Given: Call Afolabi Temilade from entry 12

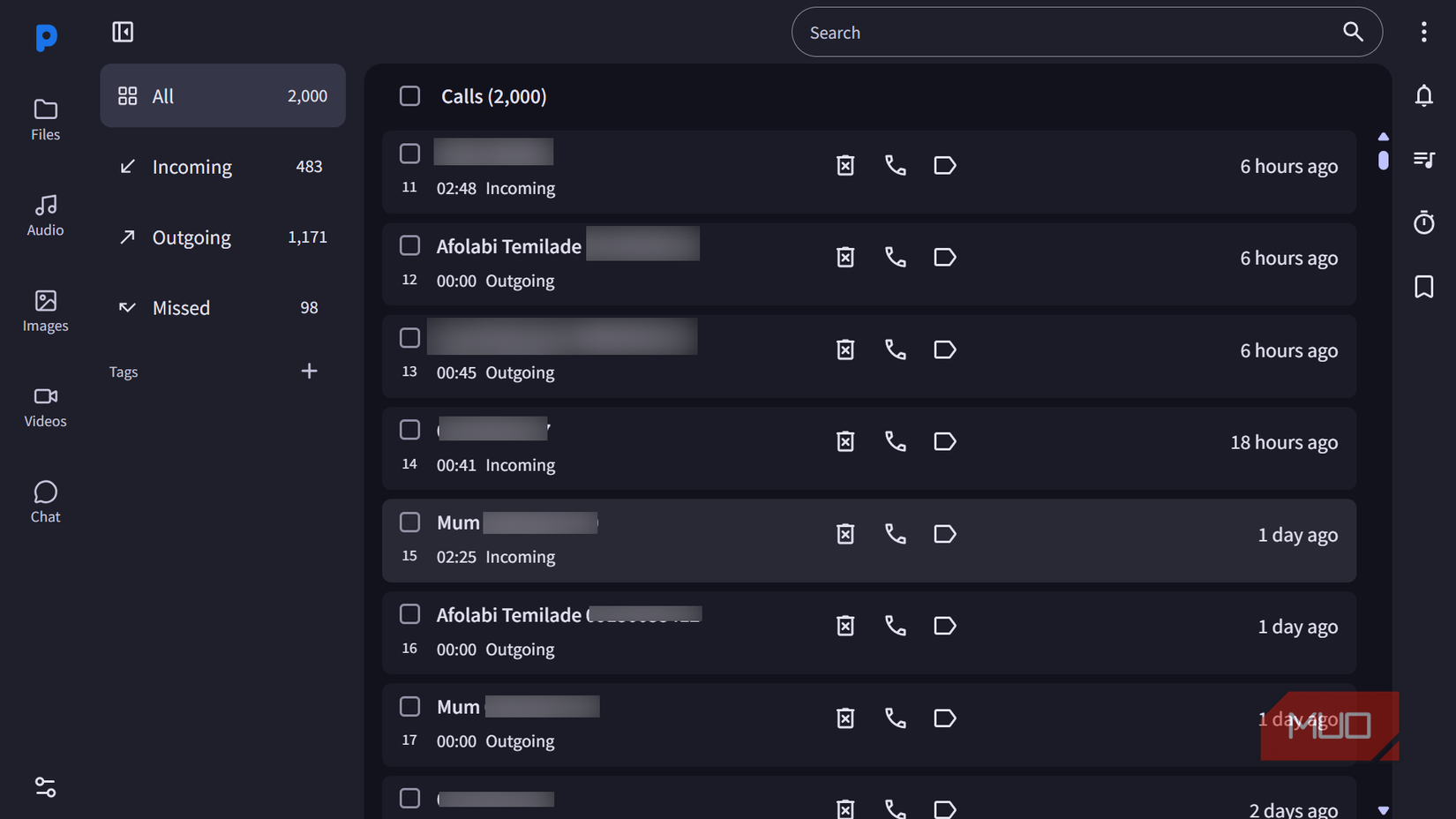Looking at the screenshot, I should pos(895,257).
